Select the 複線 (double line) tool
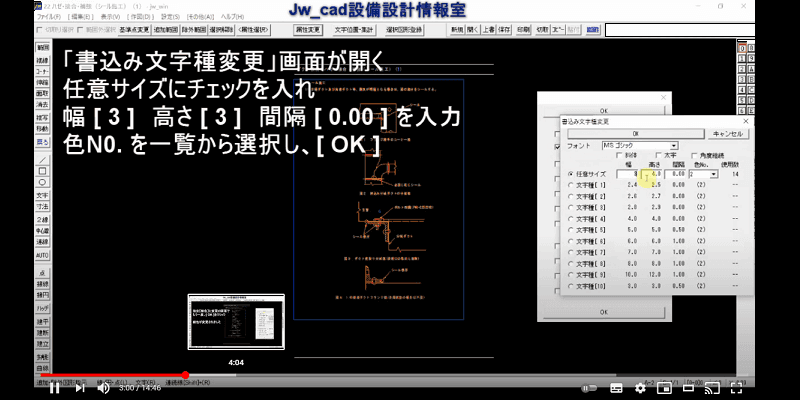Screen dimensions: 800x400 [42, 61]
